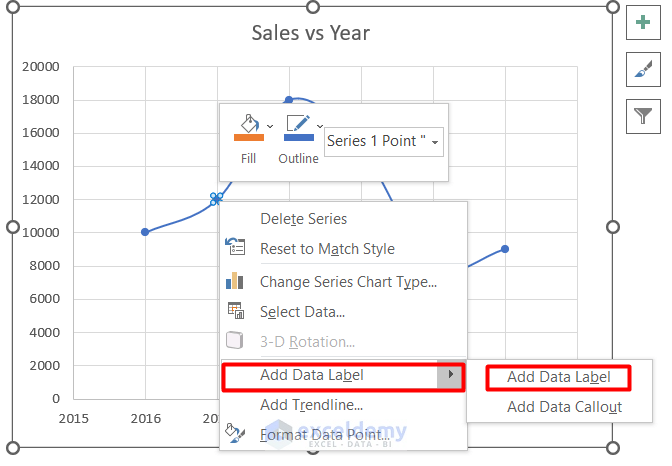Click the orange Fill color bar

pyautogui.click(x=248, y=138)
